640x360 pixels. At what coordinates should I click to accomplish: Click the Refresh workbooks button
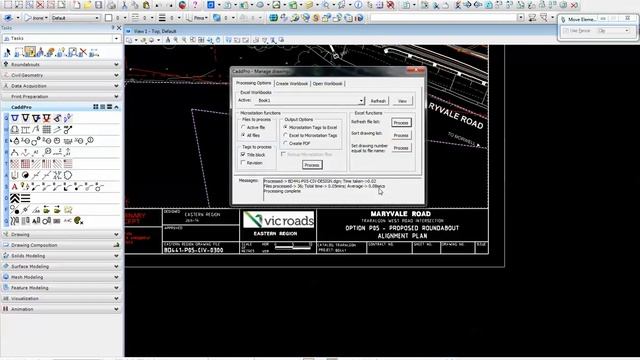click(378, 101)
